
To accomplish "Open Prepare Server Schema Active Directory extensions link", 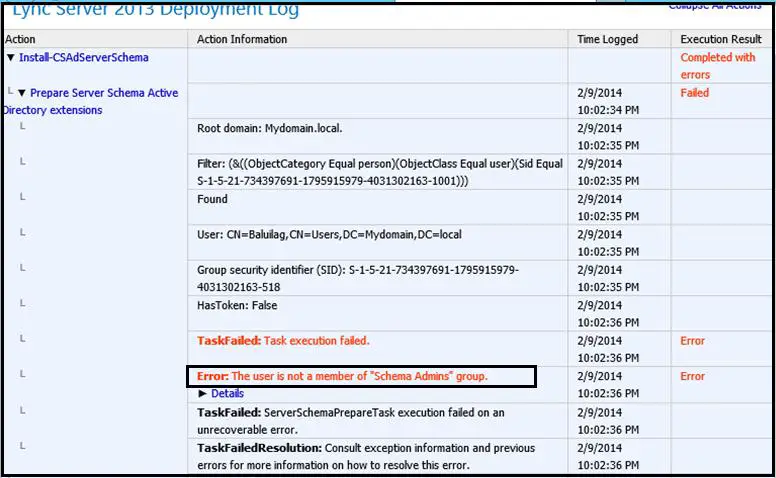I will point(91,101).
